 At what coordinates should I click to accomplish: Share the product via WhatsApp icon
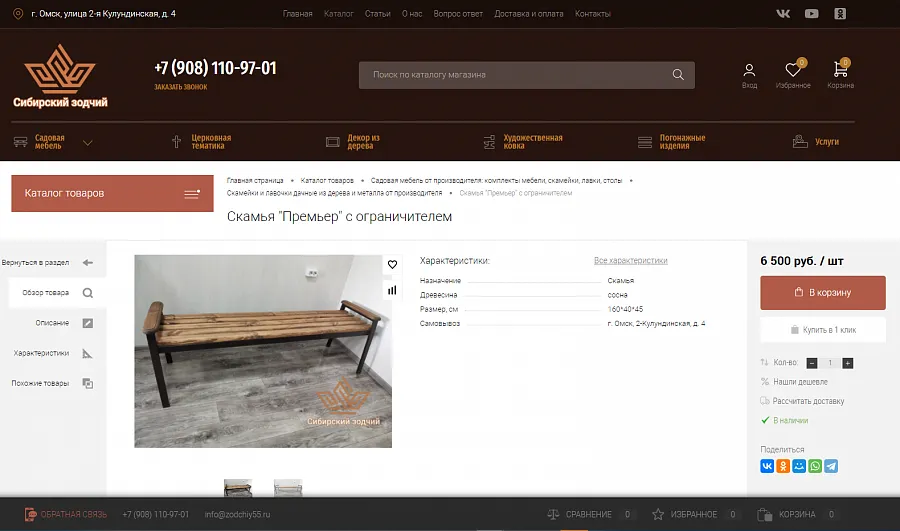pyautogui.click(x=815, y=466)
